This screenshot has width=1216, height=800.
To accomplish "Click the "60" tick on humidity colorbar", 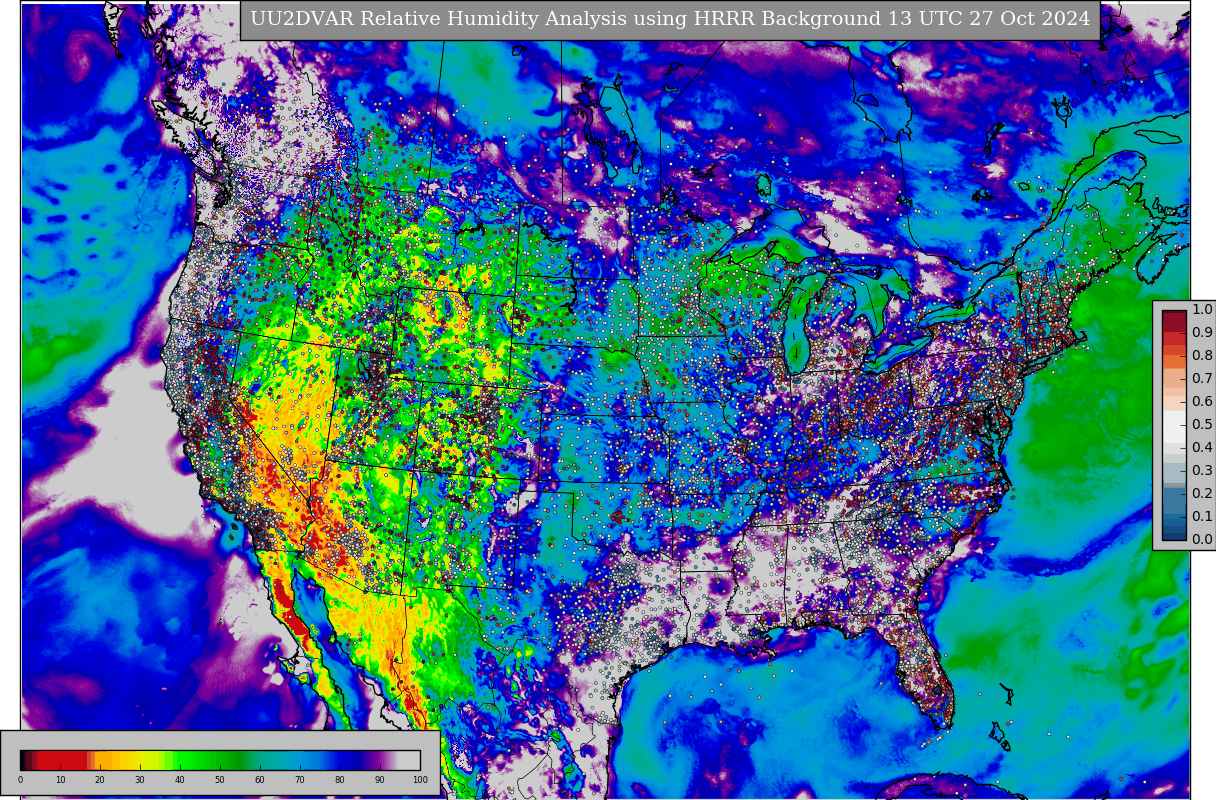I will pyautogui.click(x=260, y=780).
